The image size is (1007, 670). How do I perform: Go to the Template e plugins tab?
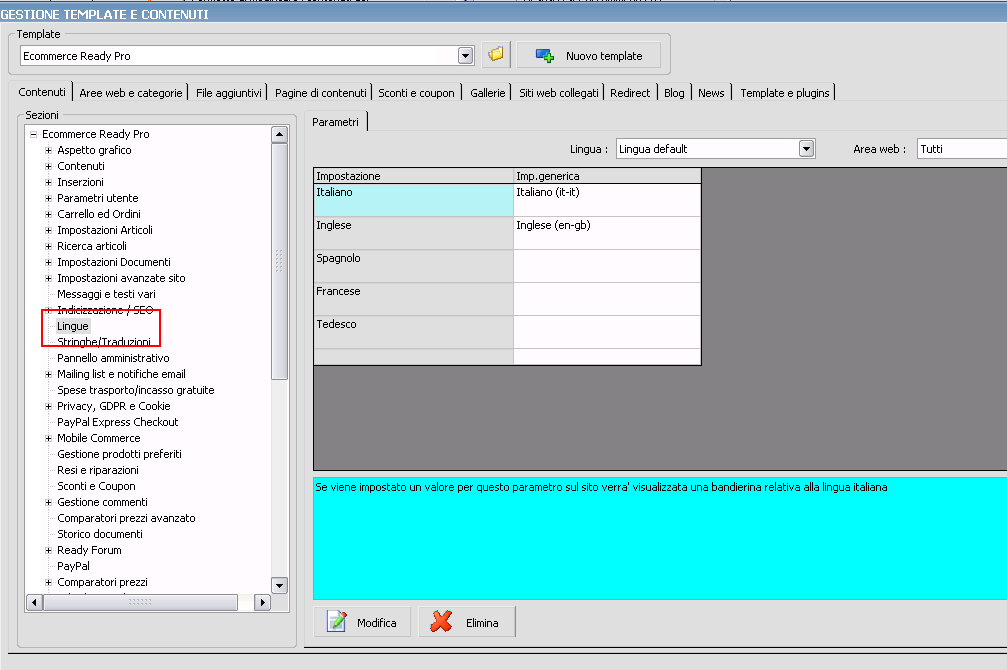point(784,93)
